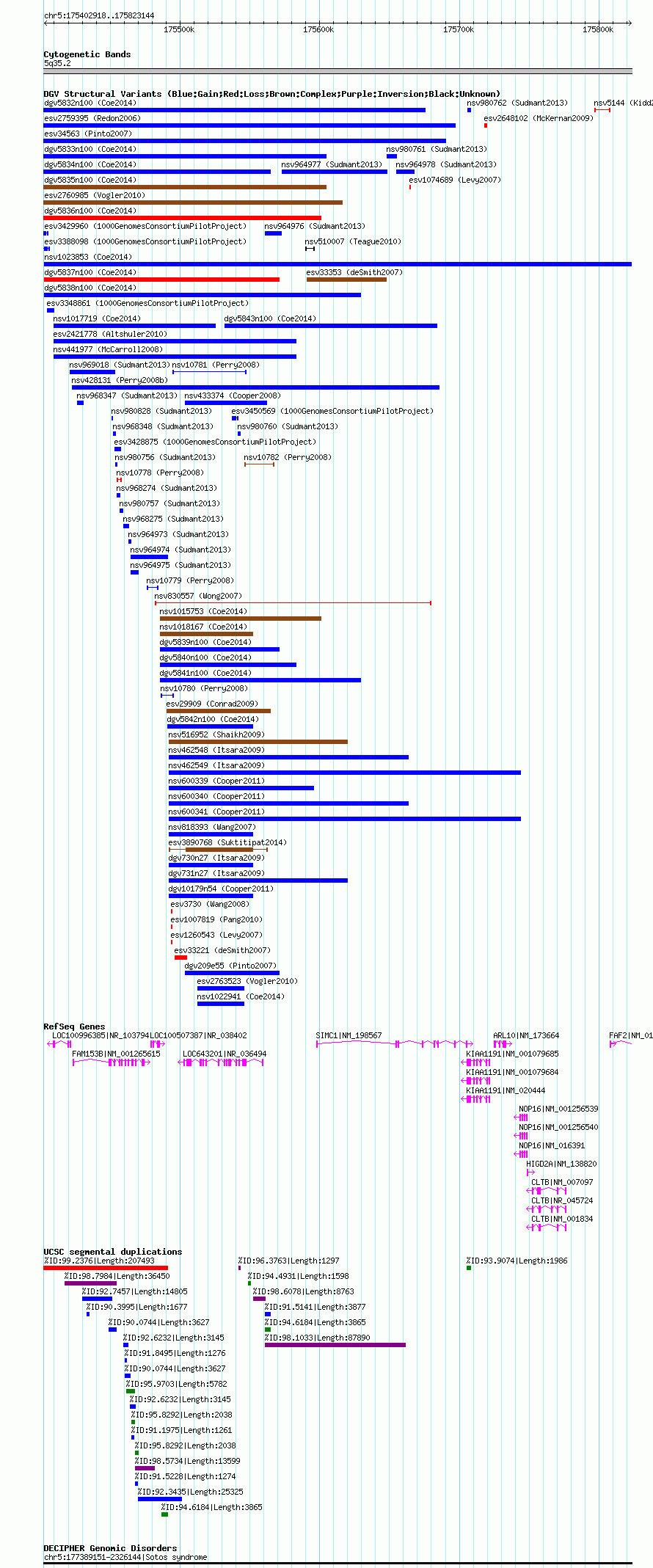Select duplication %ID:95.9703|Length:5782
Viewport: 653px width, 1568px height.
tap(131, 1391)
